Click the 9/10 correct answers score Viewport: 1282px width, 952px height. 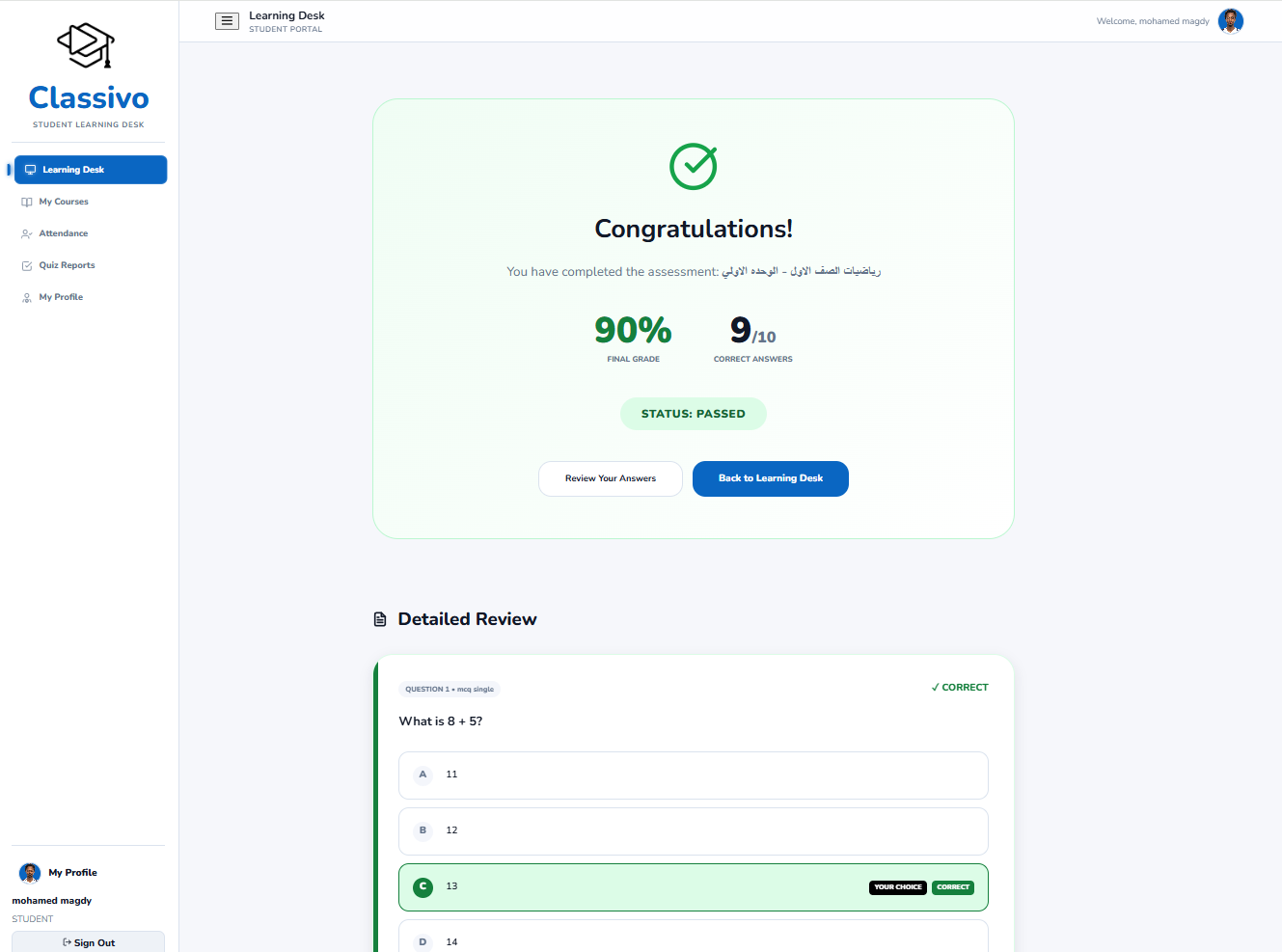(753, 331)
